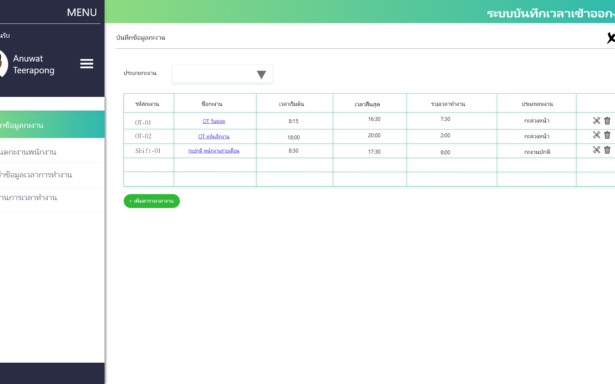Click the green add shift schedule button

(151, 201)
